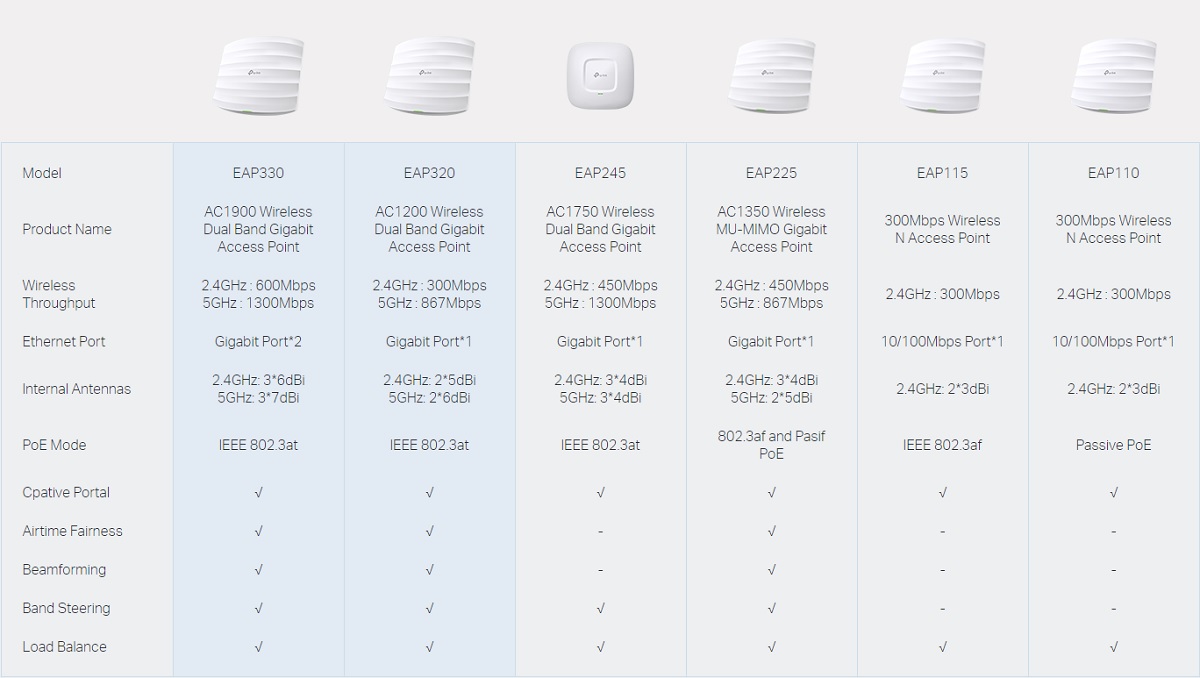Click the Airtime Fairness row label
This screenshot has height=678, width=1200.
pos(73,531)
